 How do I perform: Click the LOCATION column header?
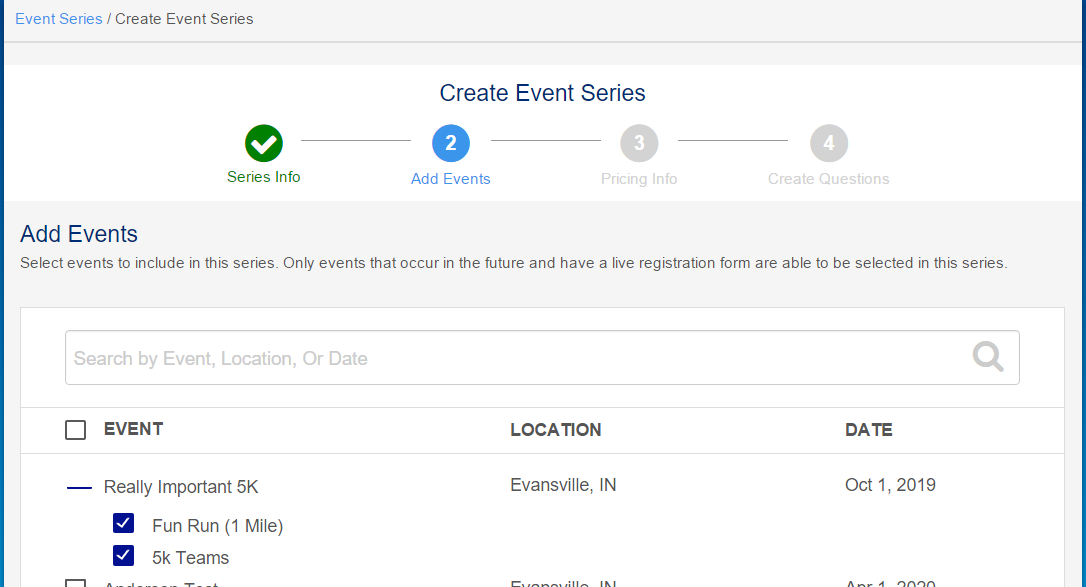(x=556, y=430)
